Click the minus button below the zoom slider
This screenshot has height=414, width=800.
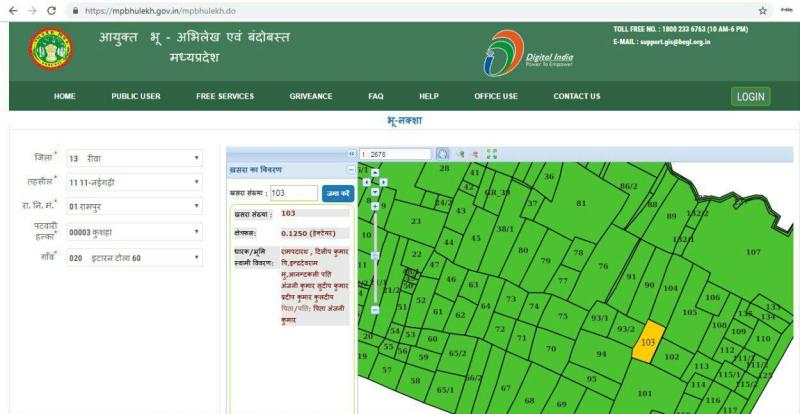click(x=375, y=310)
